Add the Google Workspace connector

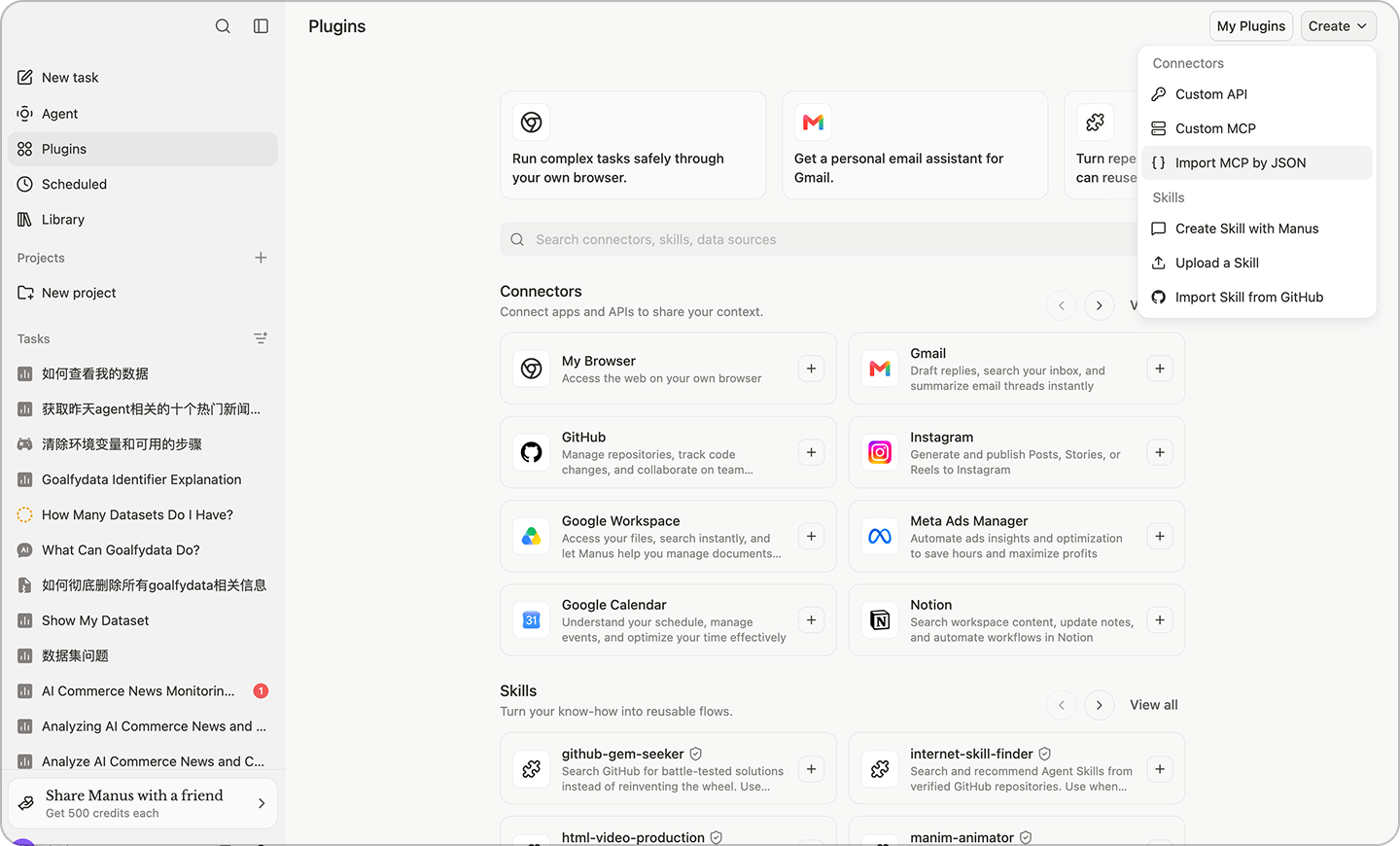[x=811, y=536]
